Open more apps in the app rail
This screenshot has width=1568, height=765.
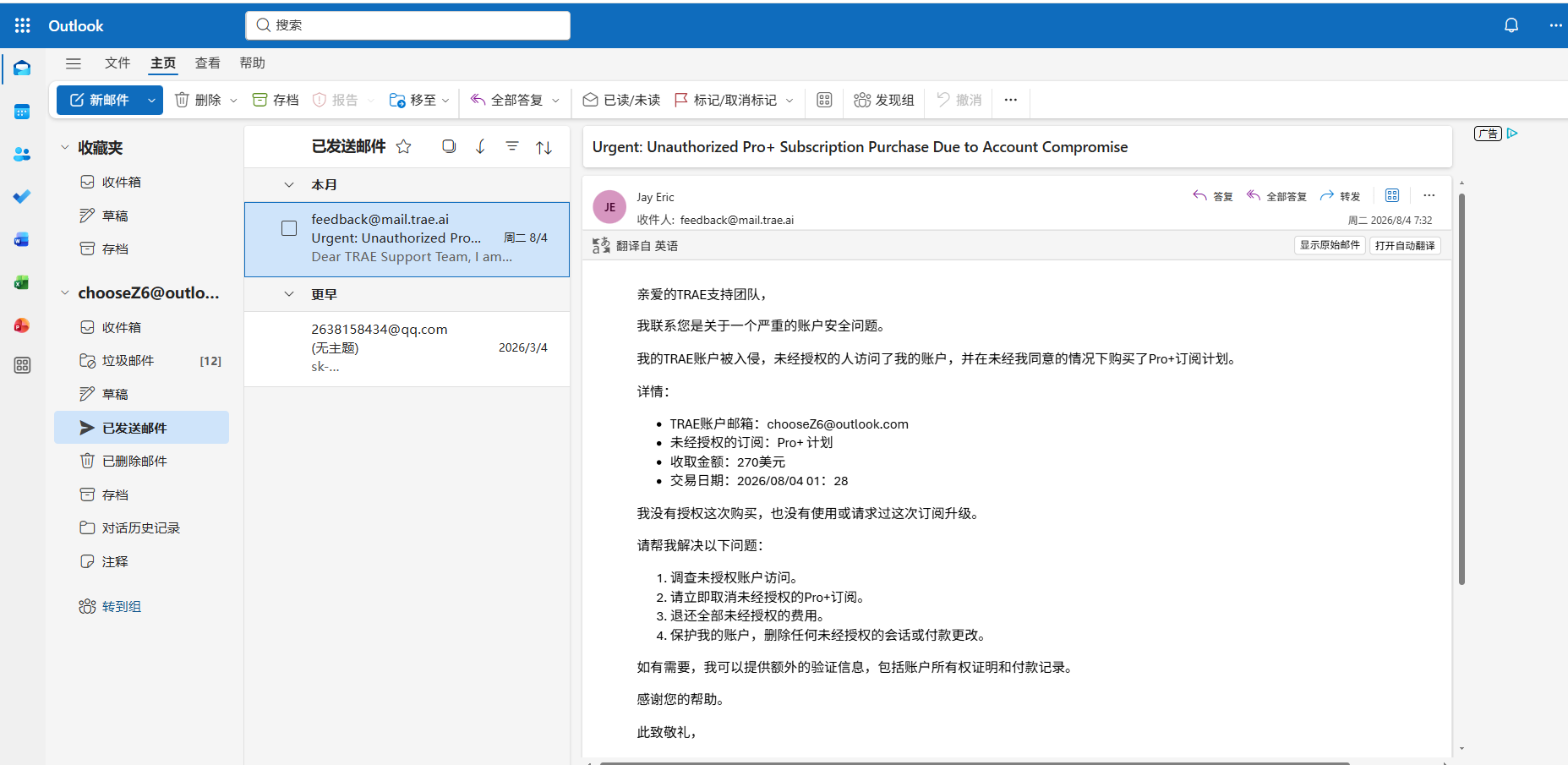(22, 365)
